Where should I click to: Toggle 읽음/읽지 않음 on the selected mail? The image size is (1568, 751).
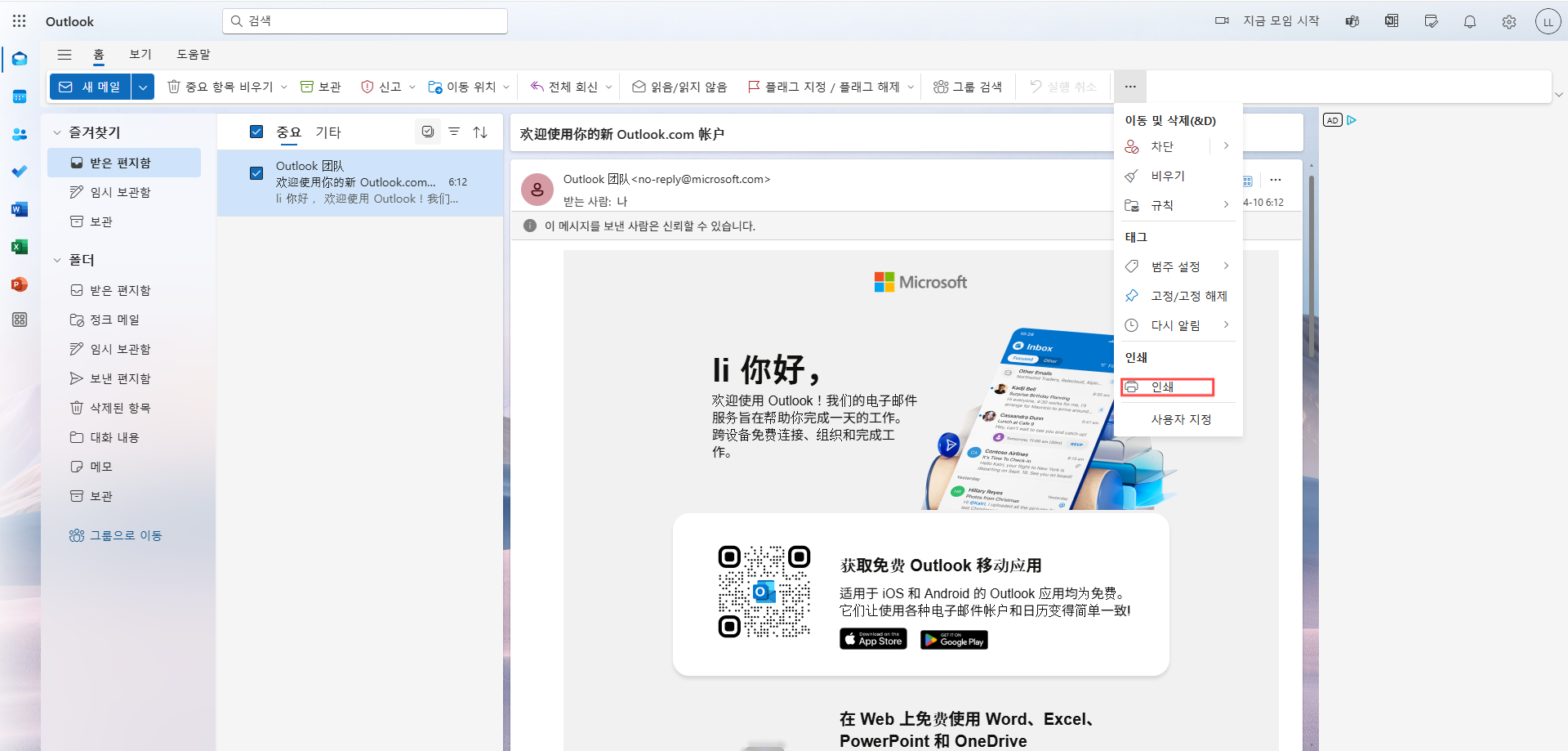[x=679, y=86]
